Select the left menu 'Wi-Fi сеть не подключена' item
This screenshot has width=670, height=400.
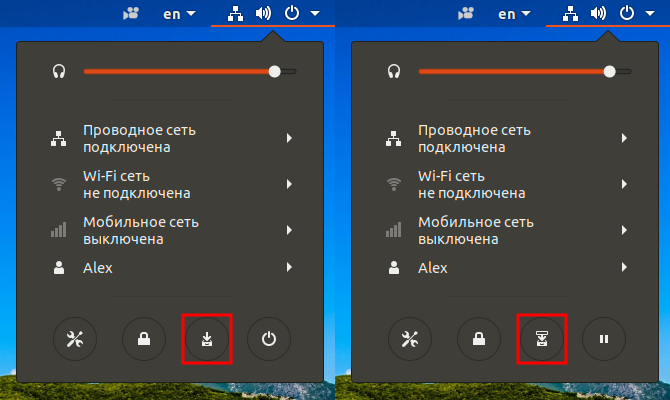tap(170, 184)
